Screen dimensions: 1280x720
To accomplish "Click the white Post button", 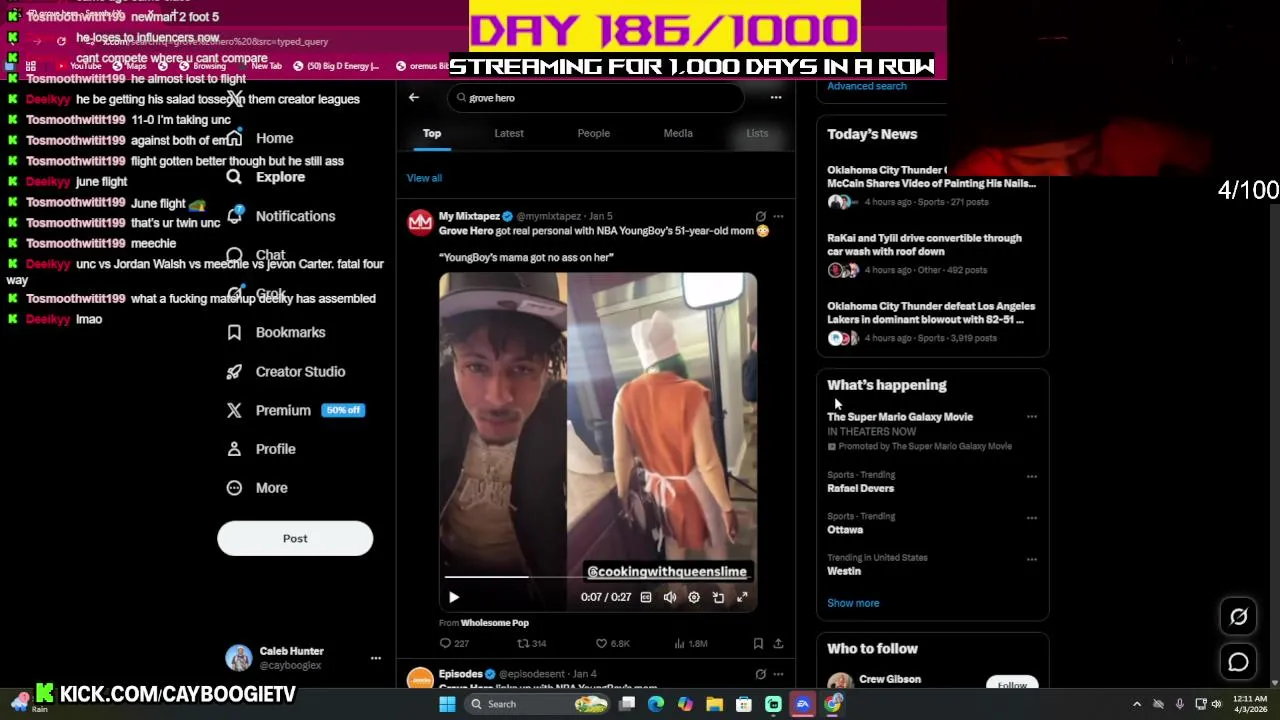I will point(295,538).
